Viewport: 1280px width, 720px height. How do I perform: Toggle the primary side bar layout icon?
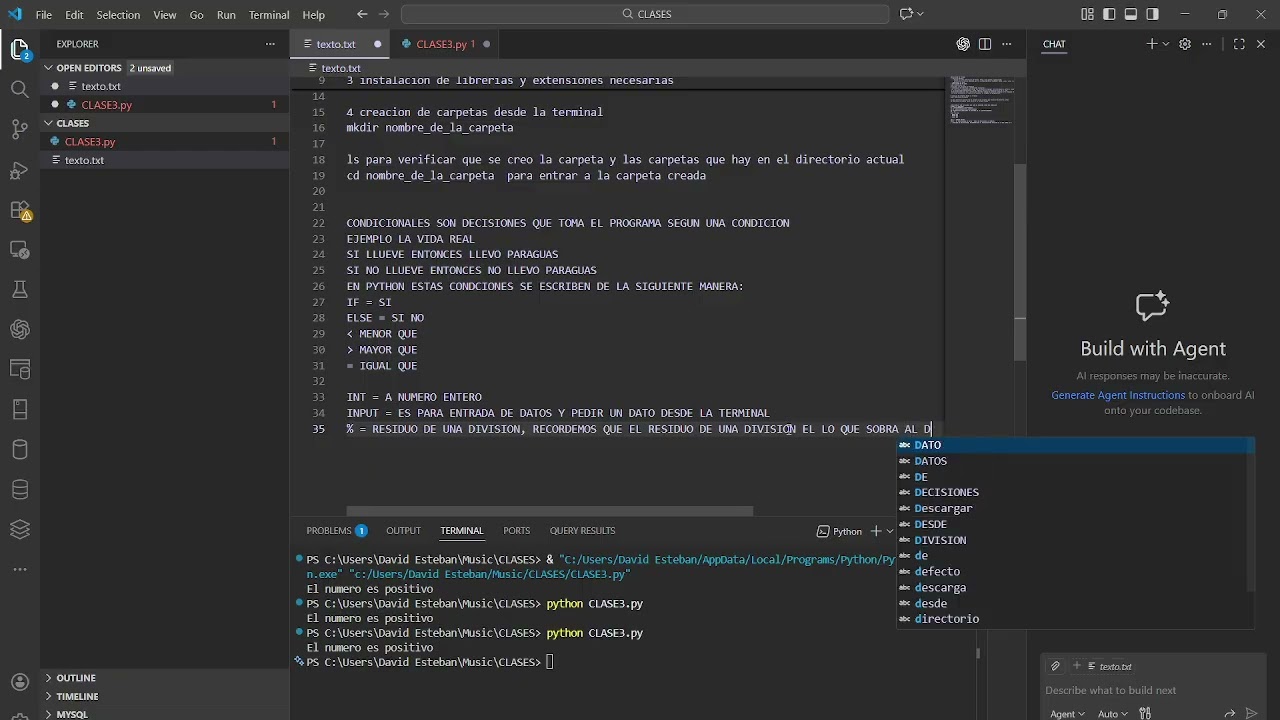tap(1109, 15)
